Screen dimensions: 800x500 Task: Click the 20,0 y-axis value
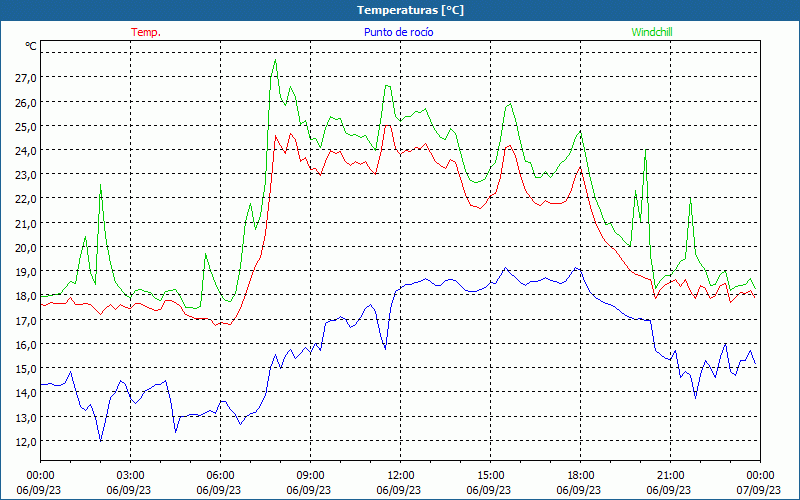(x=26, y=247)
